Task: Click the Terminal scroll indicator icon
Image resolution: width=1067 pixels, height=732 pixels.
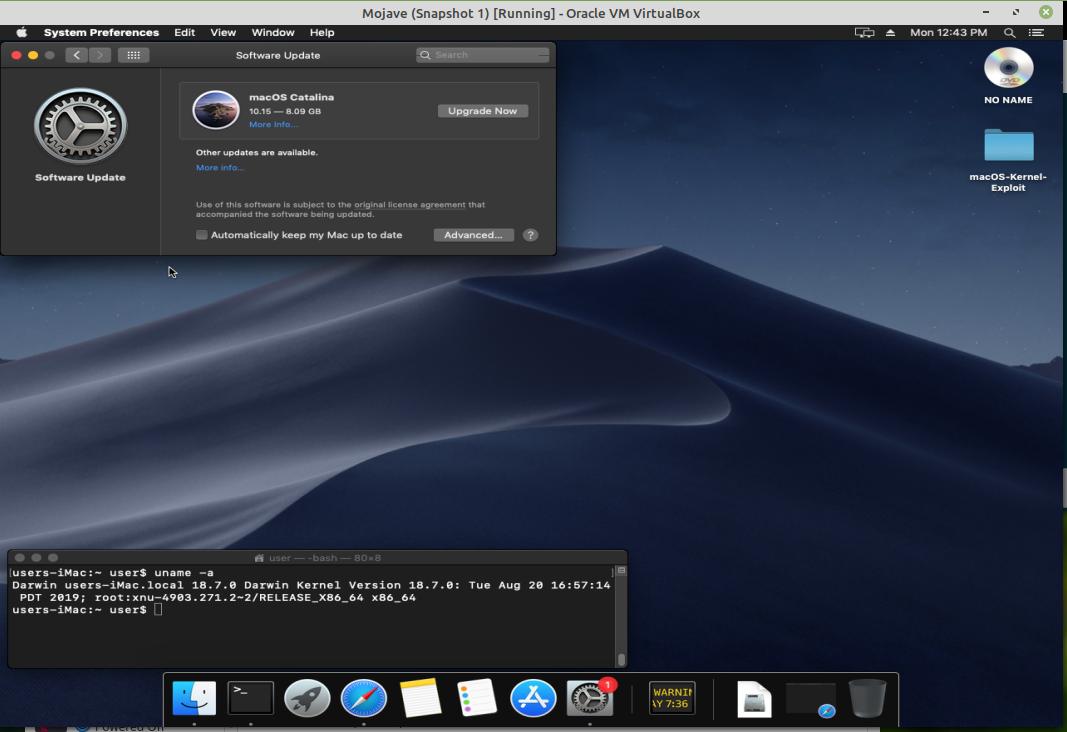Action: 621,571
